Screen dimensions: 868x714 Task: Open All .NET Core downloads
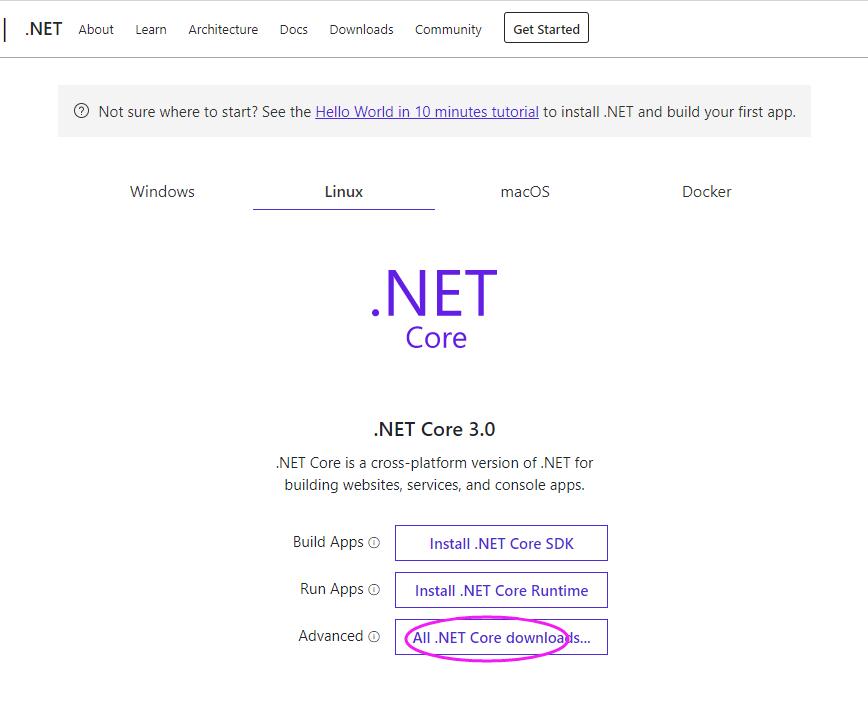501,636
